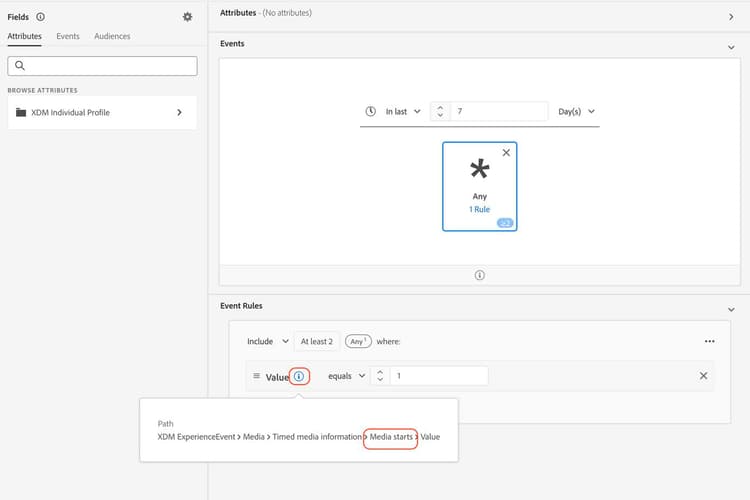
Task: Open the Include dropdown
Action: click(268, 342)
